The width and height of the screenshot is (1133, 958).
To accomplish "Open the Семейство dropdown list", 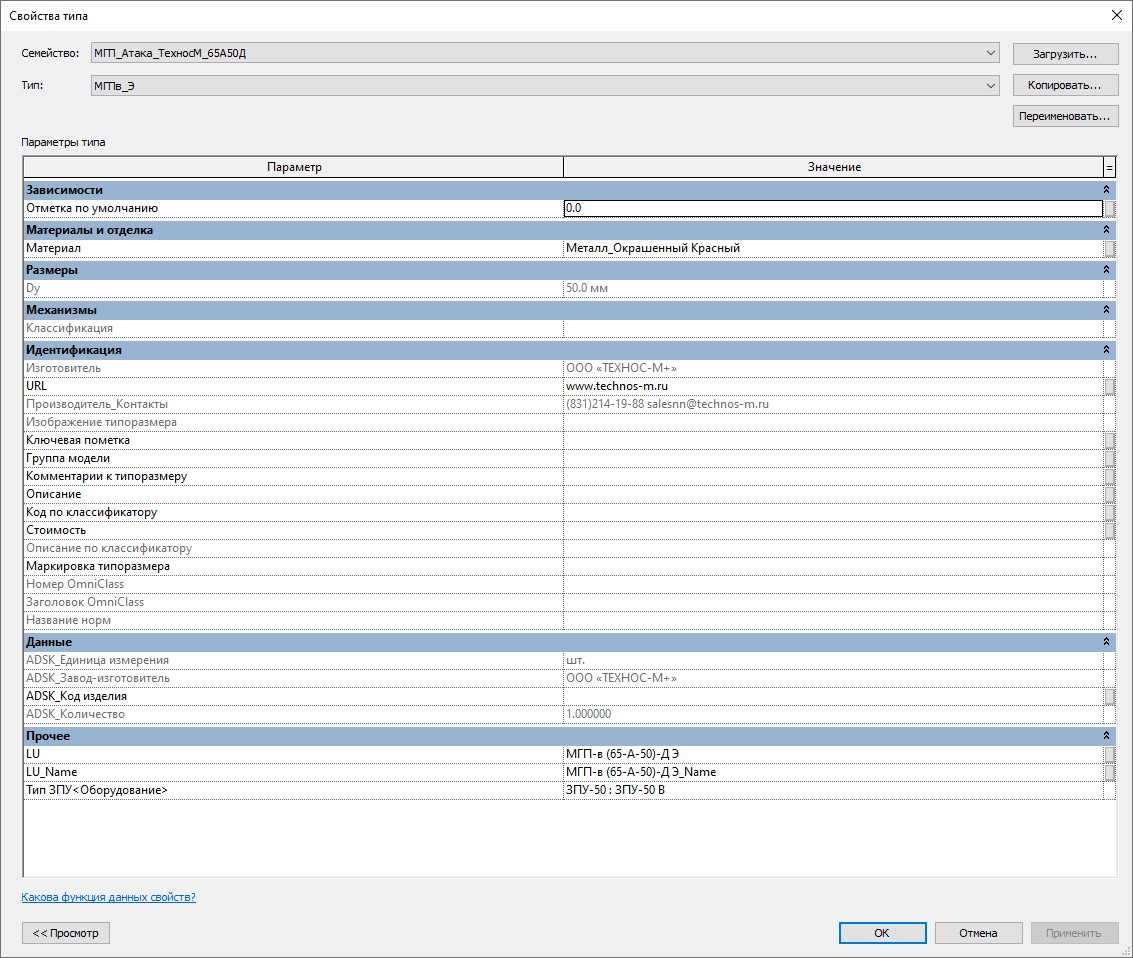I will coord(990,53).
